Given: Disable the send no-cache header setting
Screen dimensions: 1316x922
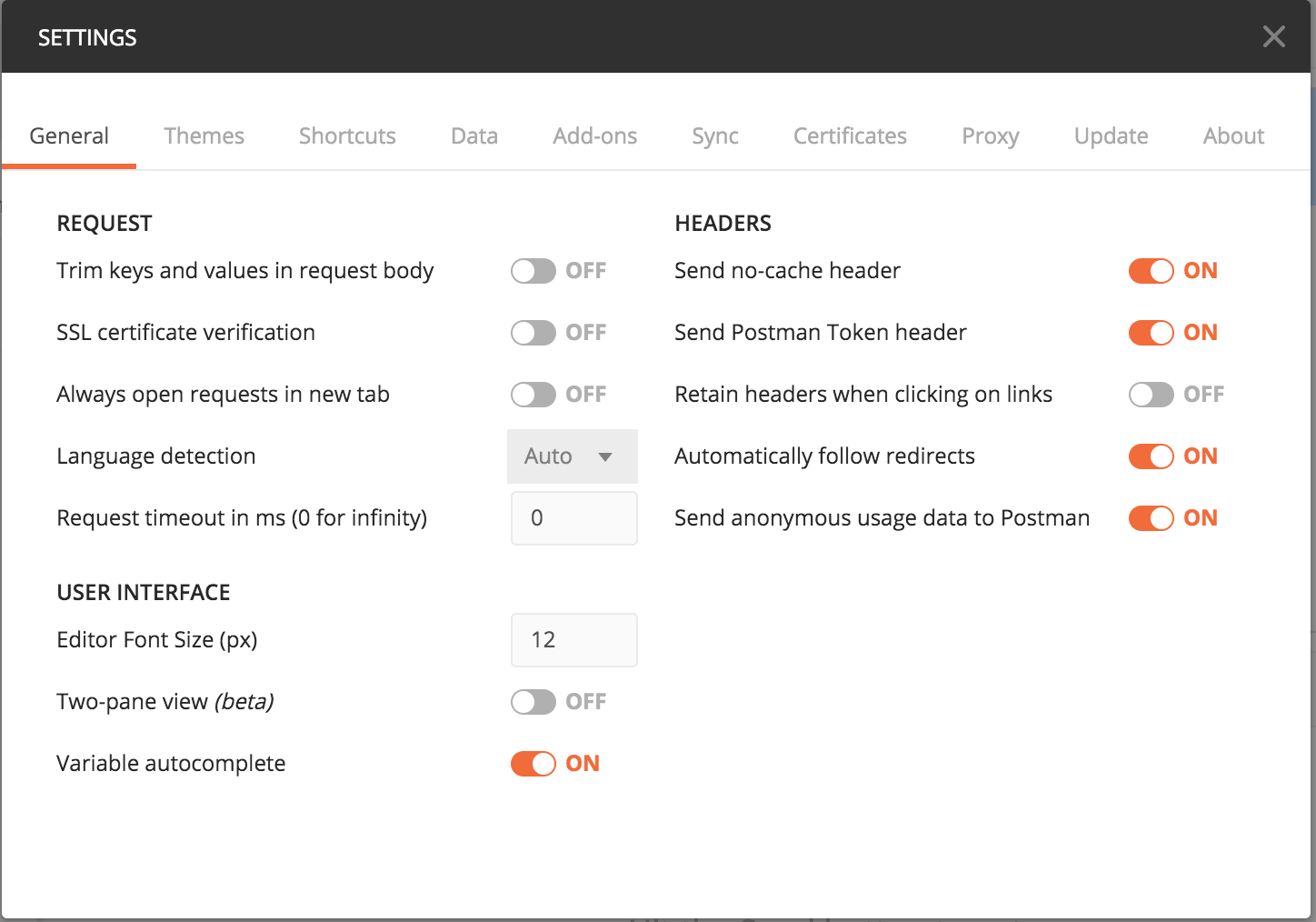Looking at the screenshot, I should coord(1151,270).
